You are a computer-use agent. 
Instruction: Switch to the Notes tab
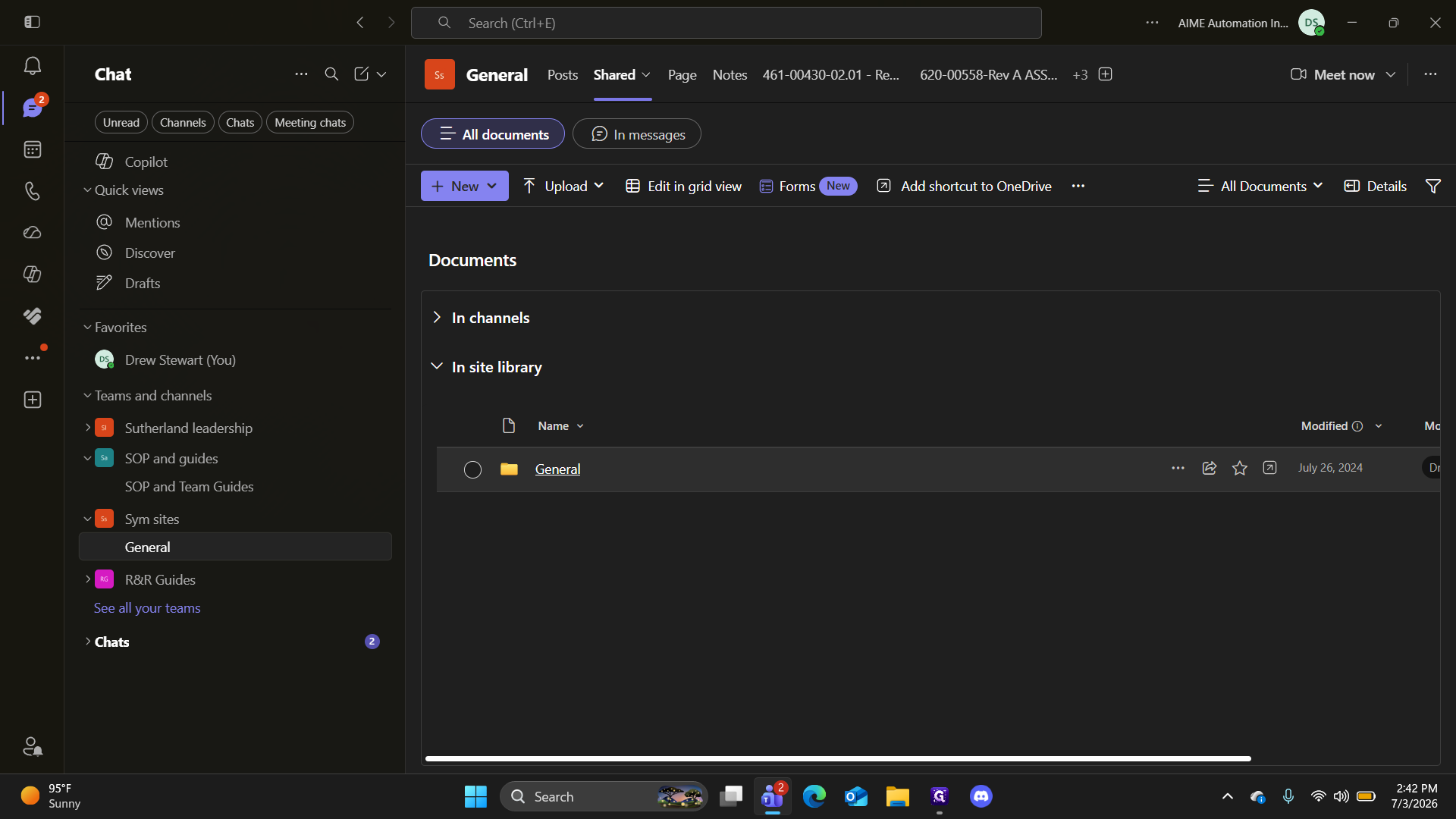click(x=730, y=74)
